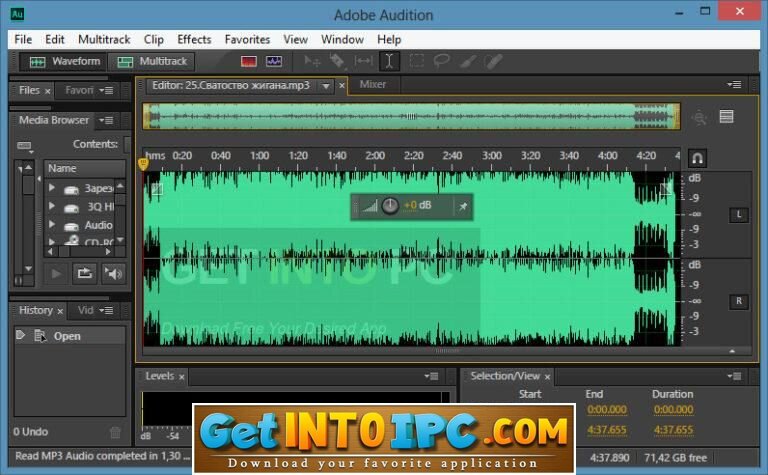The height and width of the screenshot is (475, 768).
Task: Close the Files panel tab
Action: click(x=48, y=92)
